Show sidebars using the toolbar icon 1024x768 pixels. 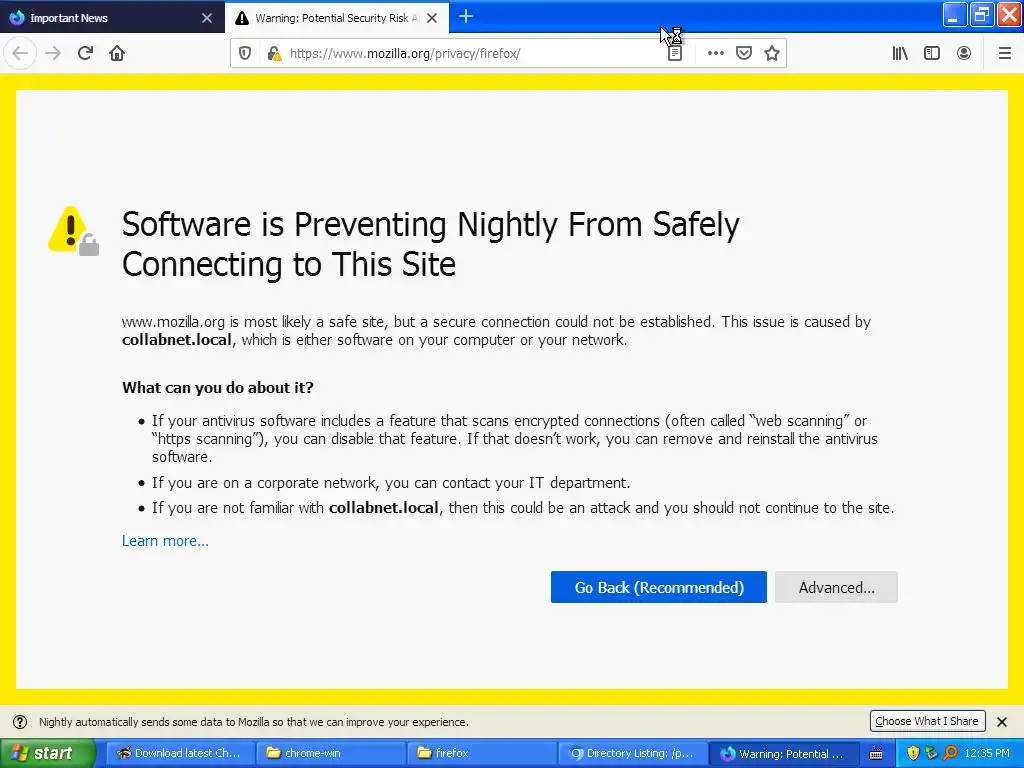tap(932, 54)
